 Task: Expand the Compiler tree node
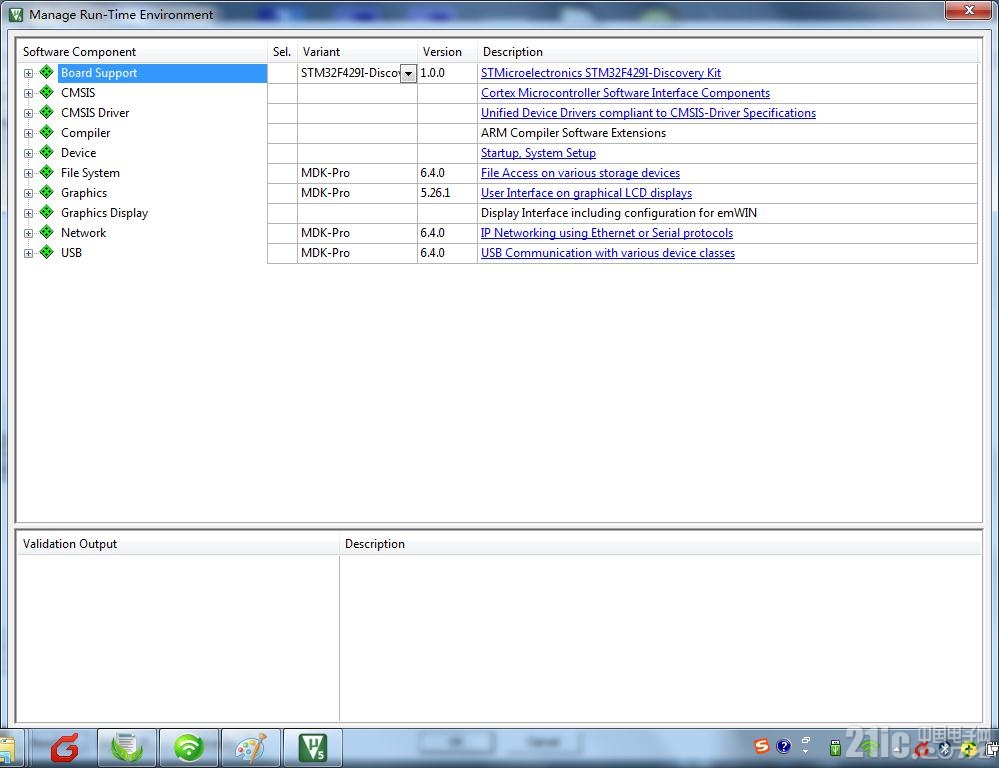(x=28, y=133)
